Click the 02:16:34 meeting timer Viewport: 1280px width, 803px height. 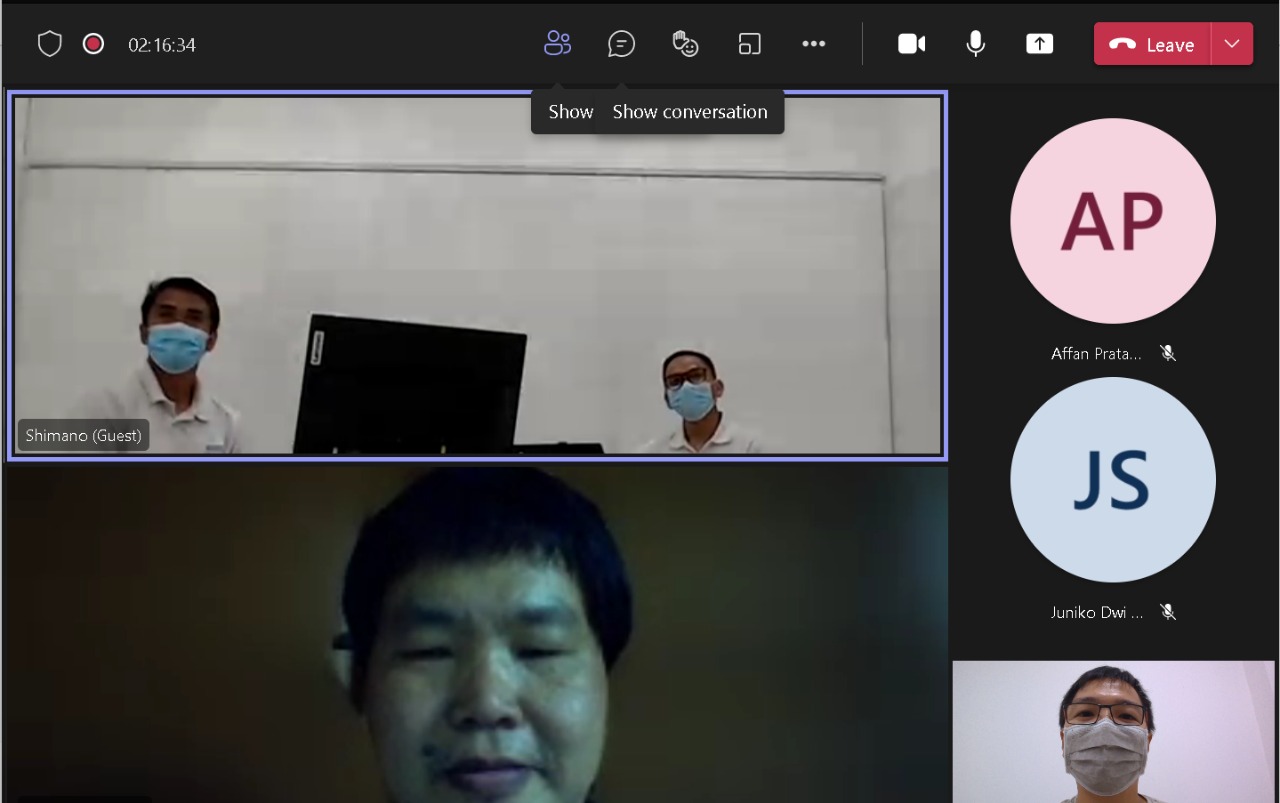pos(162,45)
